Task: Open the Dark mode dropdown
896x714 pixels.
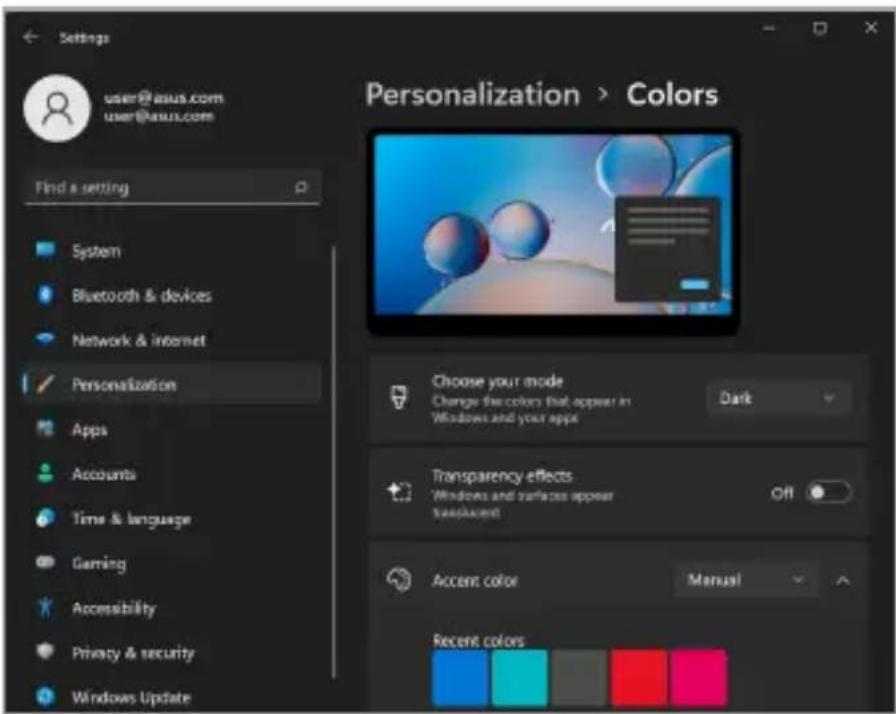Action: click(x=778, y=398)
